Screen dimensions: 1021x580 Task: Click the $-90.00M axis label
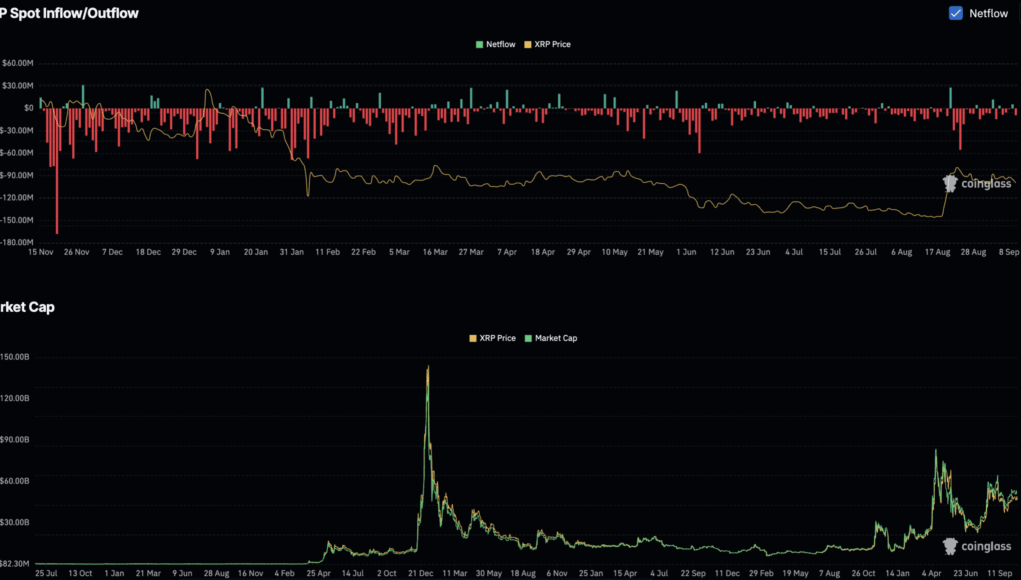[x=17, y=175]
